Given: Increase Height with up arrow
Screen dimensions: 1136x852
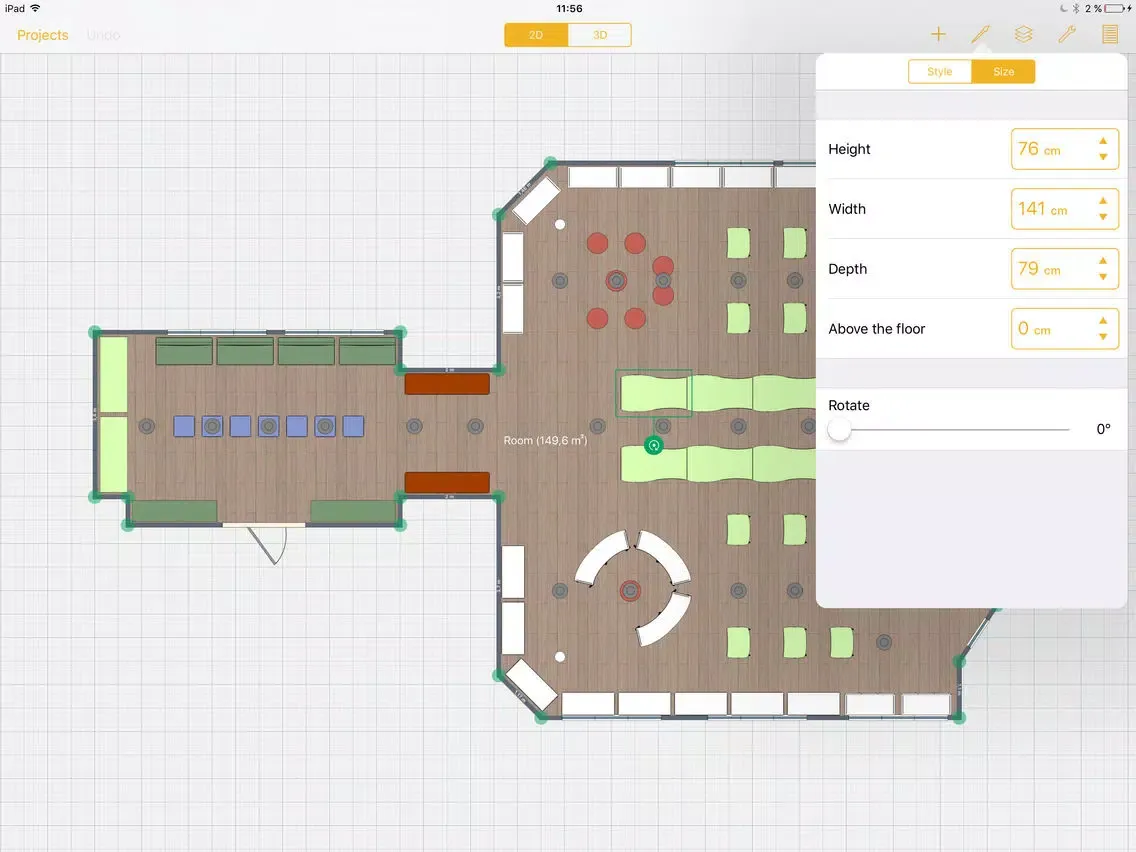Looking at the screenshot, I should tap(1103, 141).
